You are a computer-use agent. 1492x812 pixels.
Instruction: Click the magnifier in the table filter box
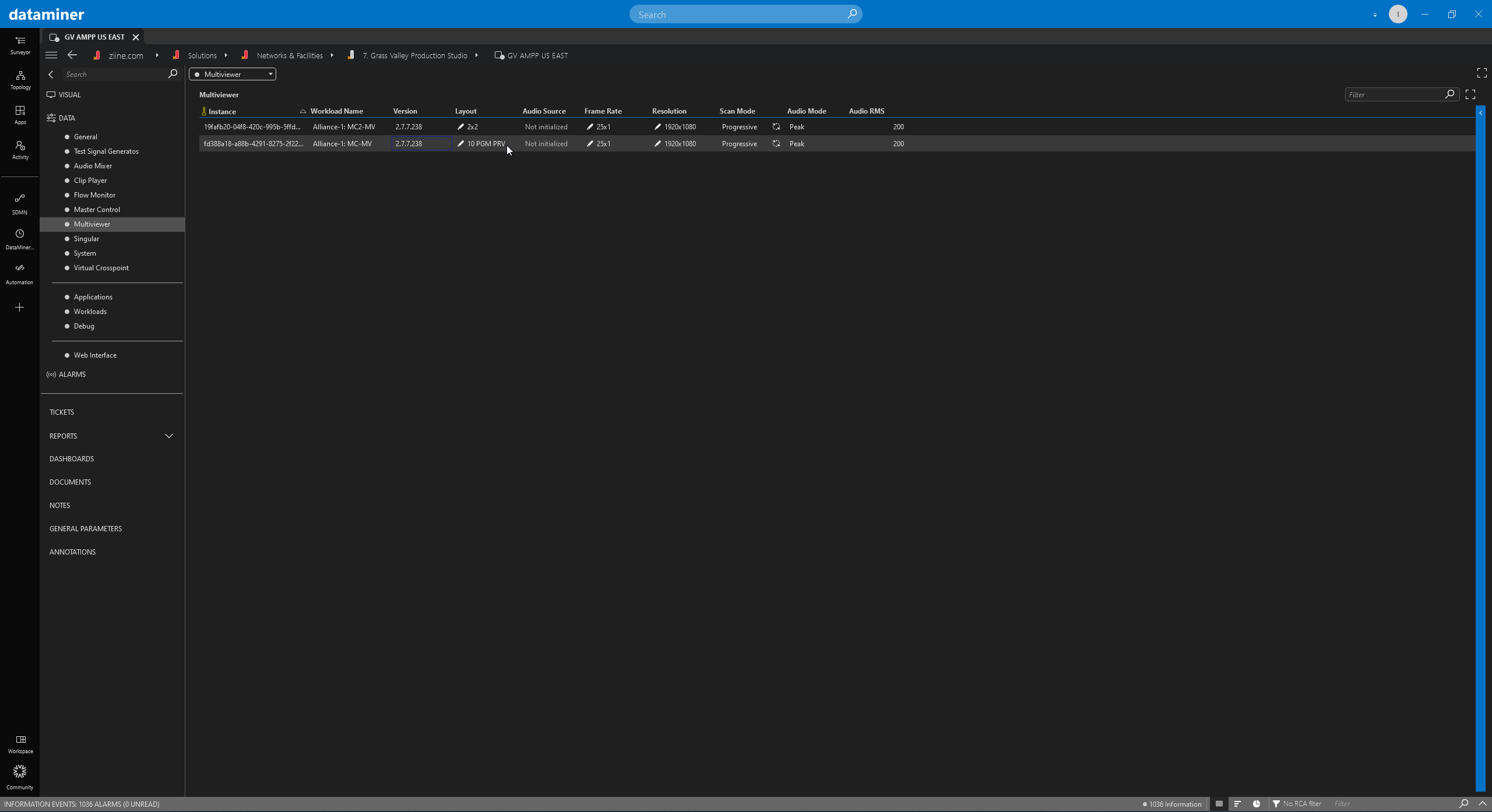(1449, 94)
